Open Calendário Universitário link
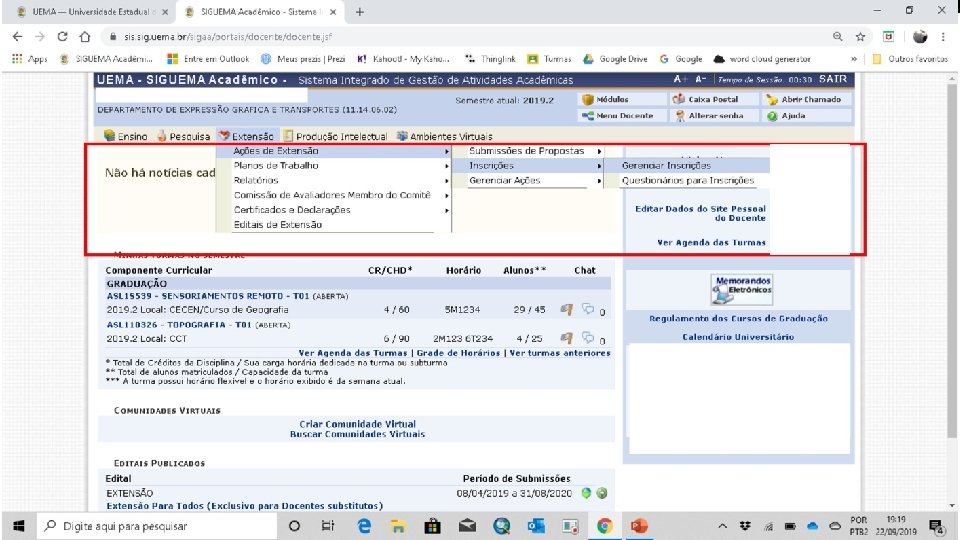The width and height of the screenshot is (960, 540). pyautogui.click(x=738, y=337)
